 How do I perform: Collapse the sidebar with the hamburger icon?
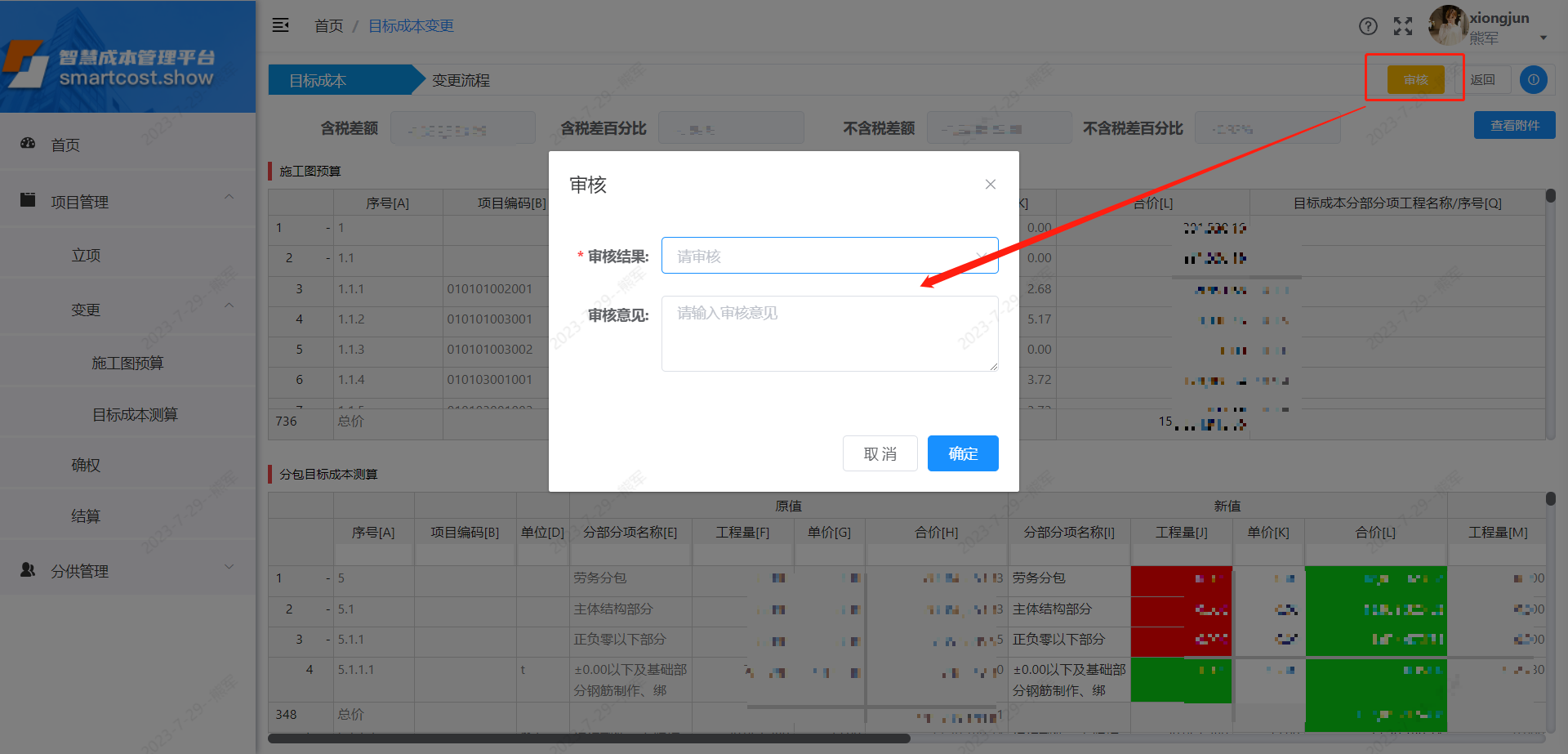pos(281,25)
